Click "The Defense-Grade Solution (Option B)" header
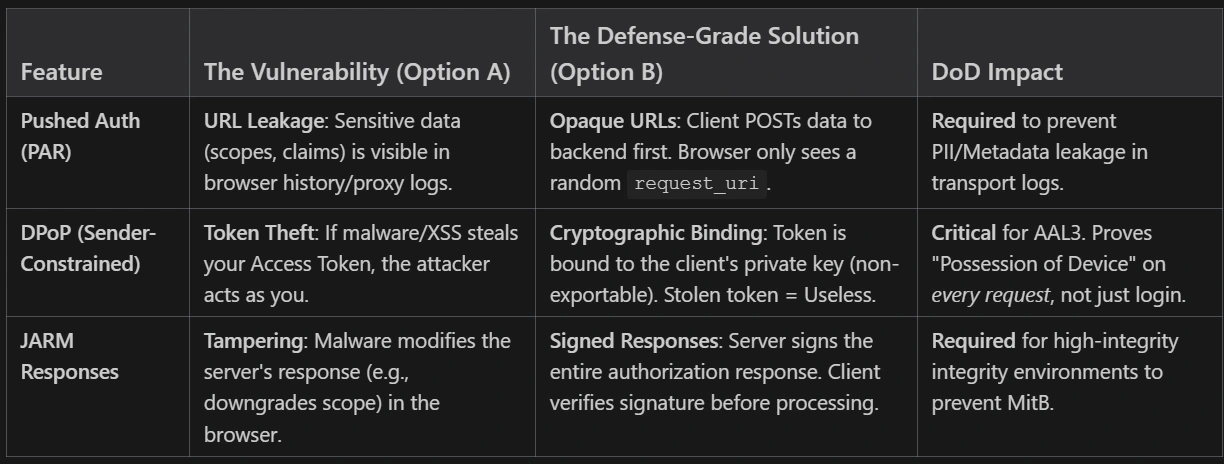The height and width of the screenshot is (464, 1224). tap(704, 54)
